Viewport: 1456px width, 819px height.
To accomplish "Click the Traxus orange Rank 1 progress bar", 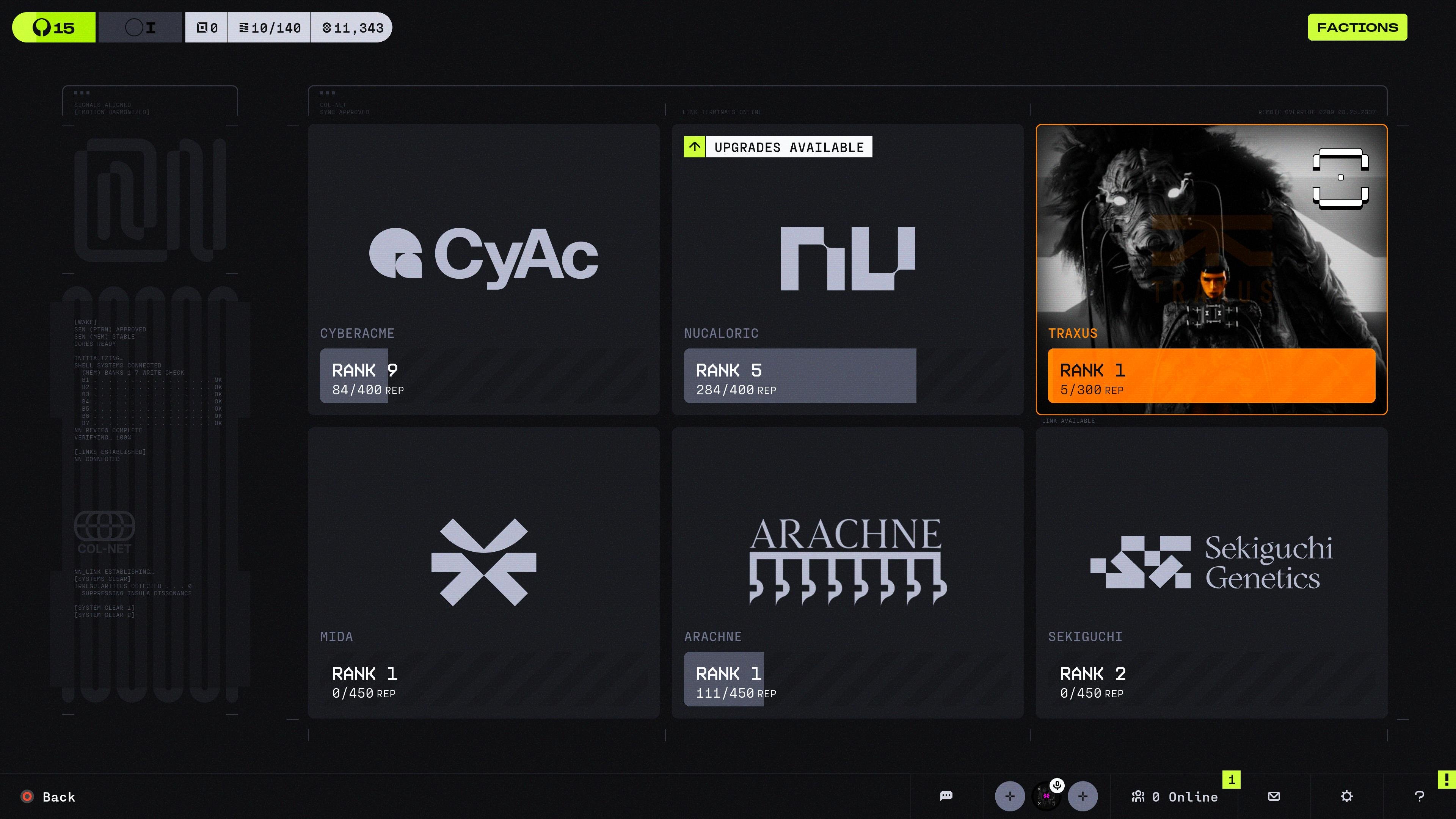I will (x=1211, y=376).
